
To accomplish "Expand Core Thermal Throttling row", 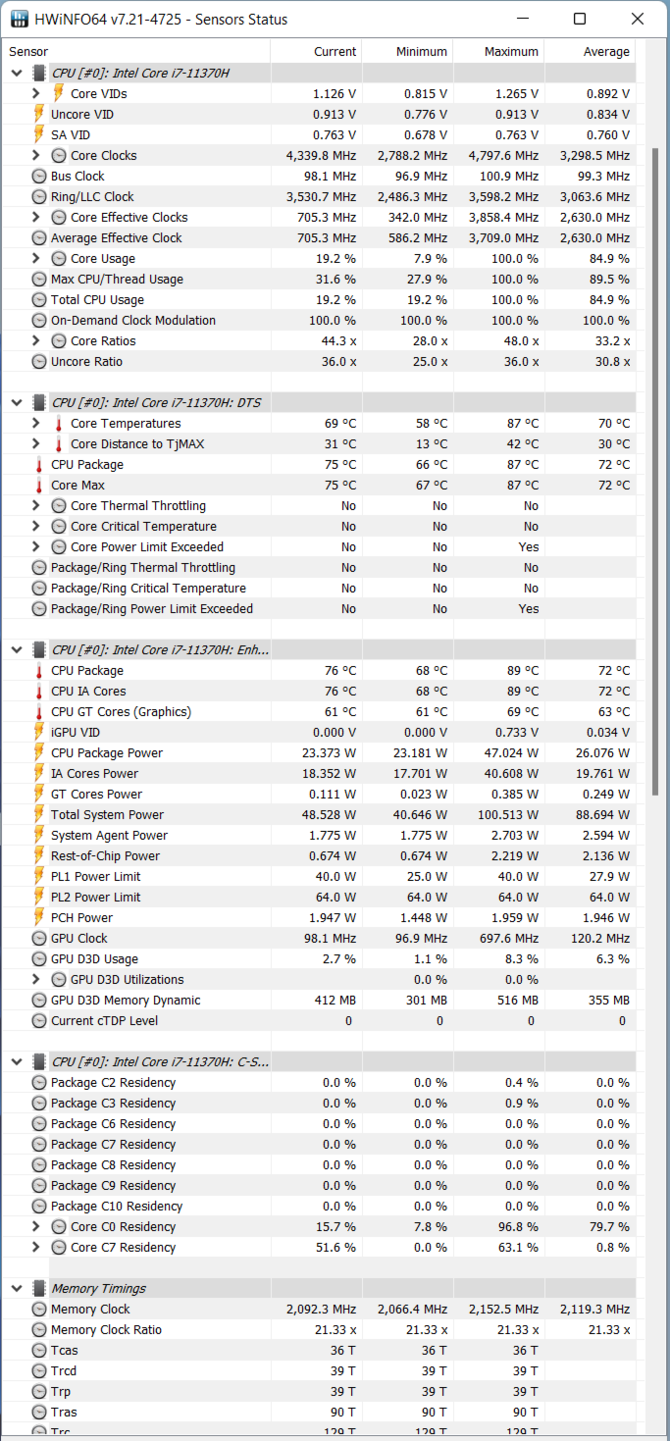I will tap(36, 506).
